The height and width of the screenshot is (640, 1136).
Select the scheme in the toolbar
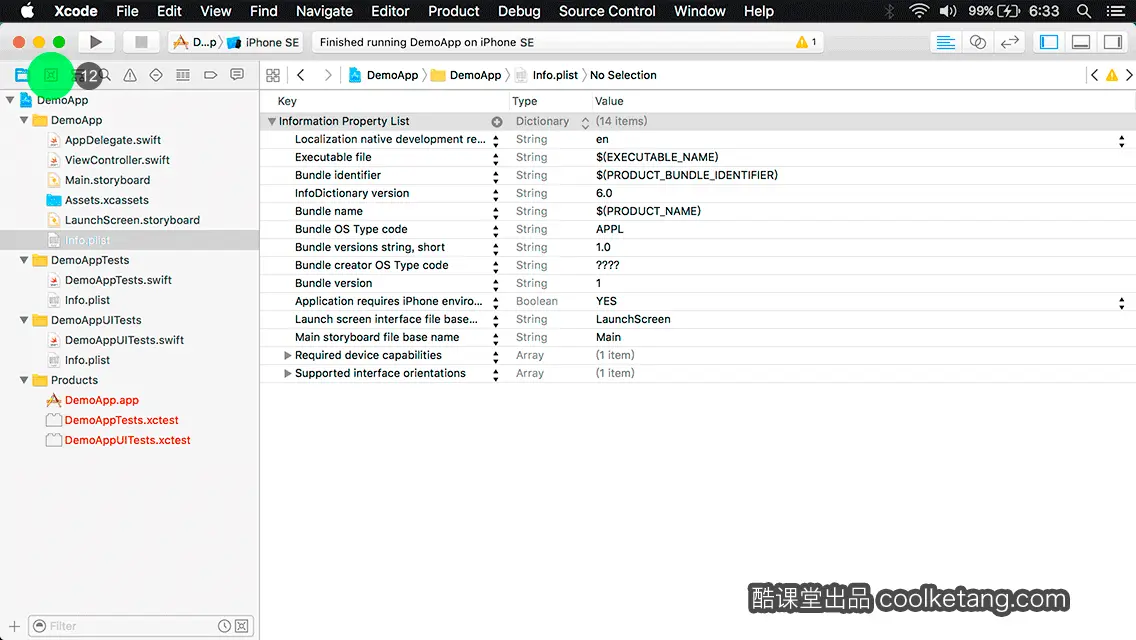tap(195, 42)
